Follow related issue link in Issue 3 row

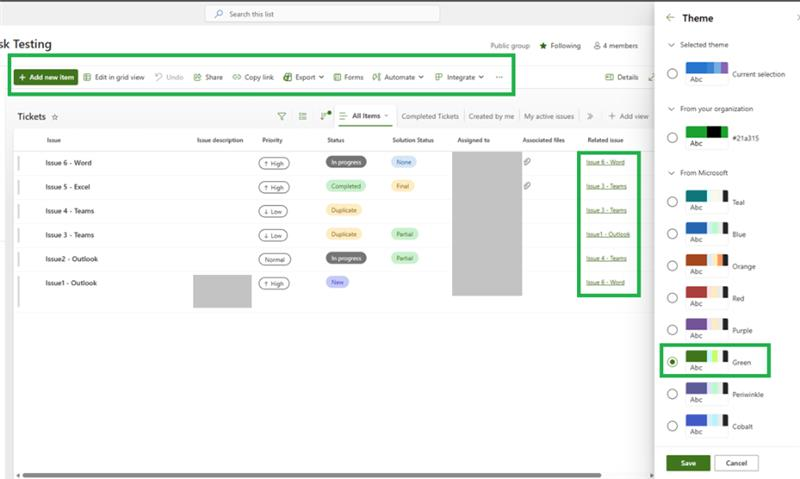[608, 234]
